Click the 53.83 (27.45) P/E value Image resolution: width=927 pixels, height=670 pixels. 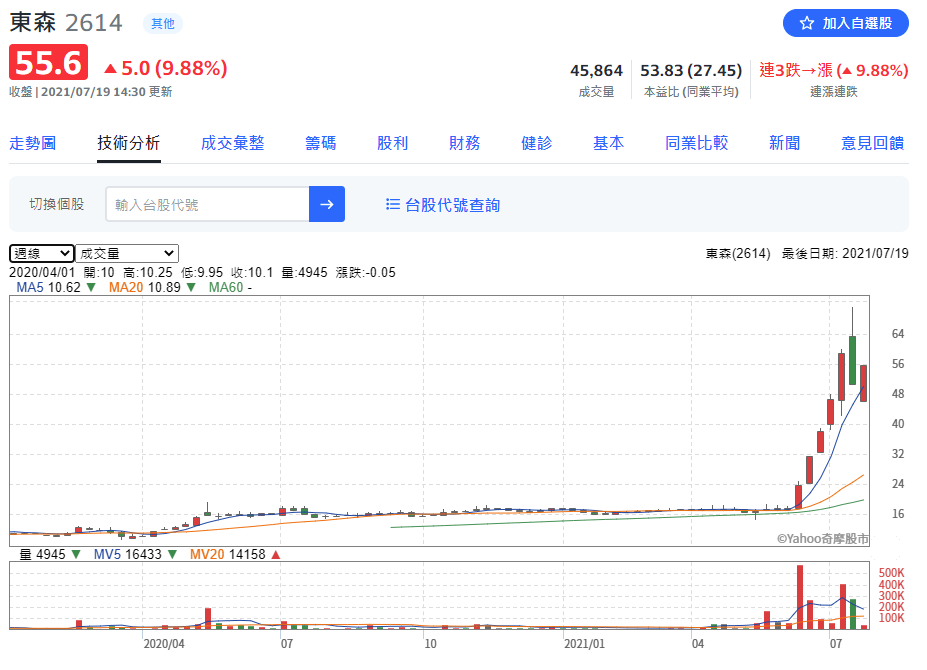pyautogui.click(x=691, y=71)
